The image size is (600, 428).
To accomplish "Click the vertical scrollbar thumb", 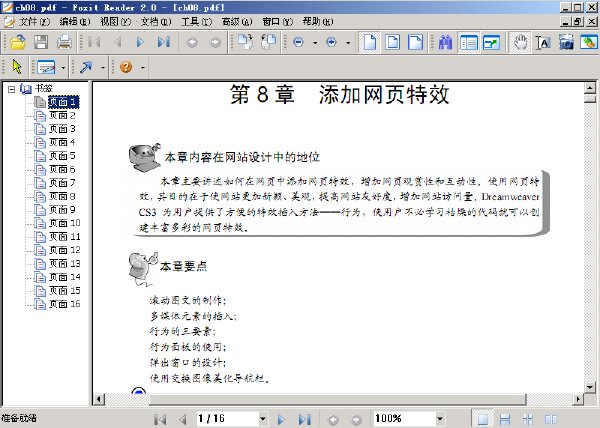I will pyautogui.click(x=590, y=99).
